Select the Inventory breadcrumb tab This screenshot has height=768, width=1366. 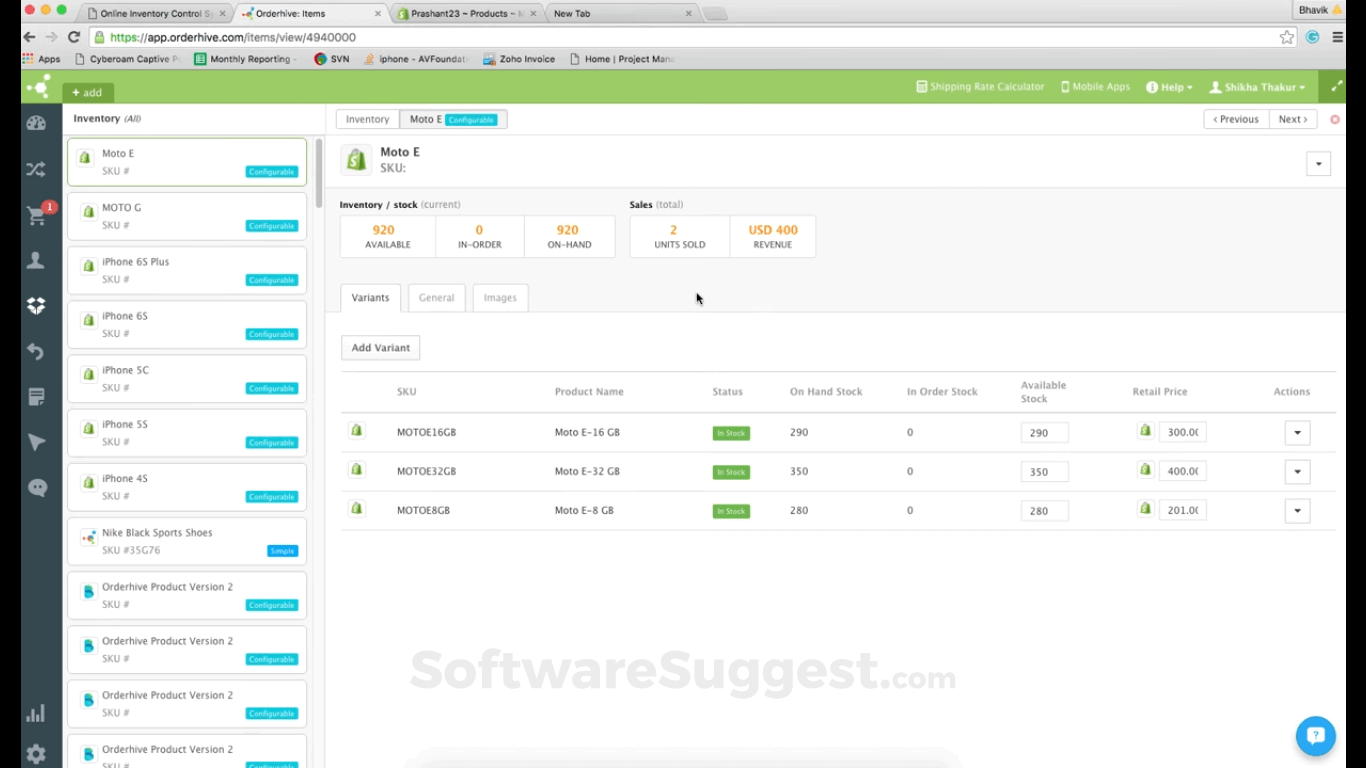point(367,120)
